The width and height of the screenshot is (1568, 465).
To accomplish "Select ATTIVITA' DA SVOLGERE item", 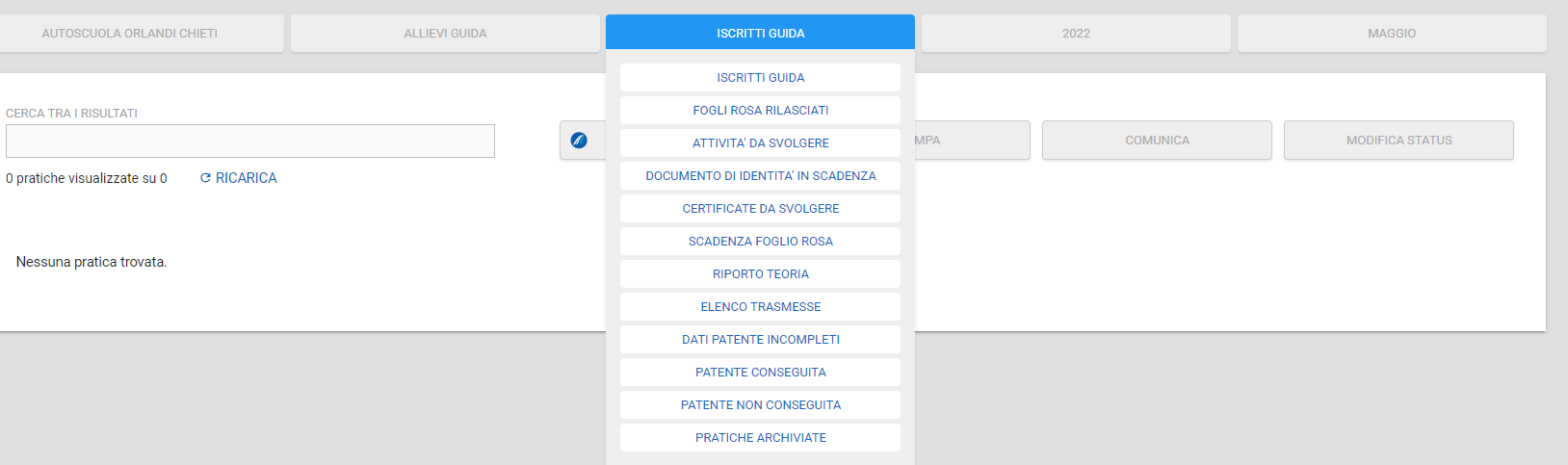I will tap(760, 143).
